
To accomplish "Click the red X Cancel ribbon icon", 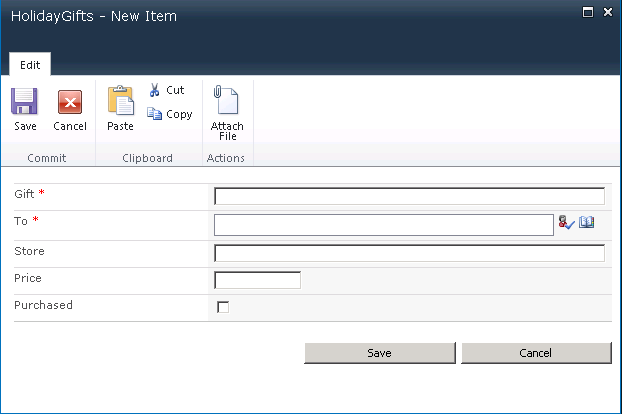I will click(x=70, y=102).
